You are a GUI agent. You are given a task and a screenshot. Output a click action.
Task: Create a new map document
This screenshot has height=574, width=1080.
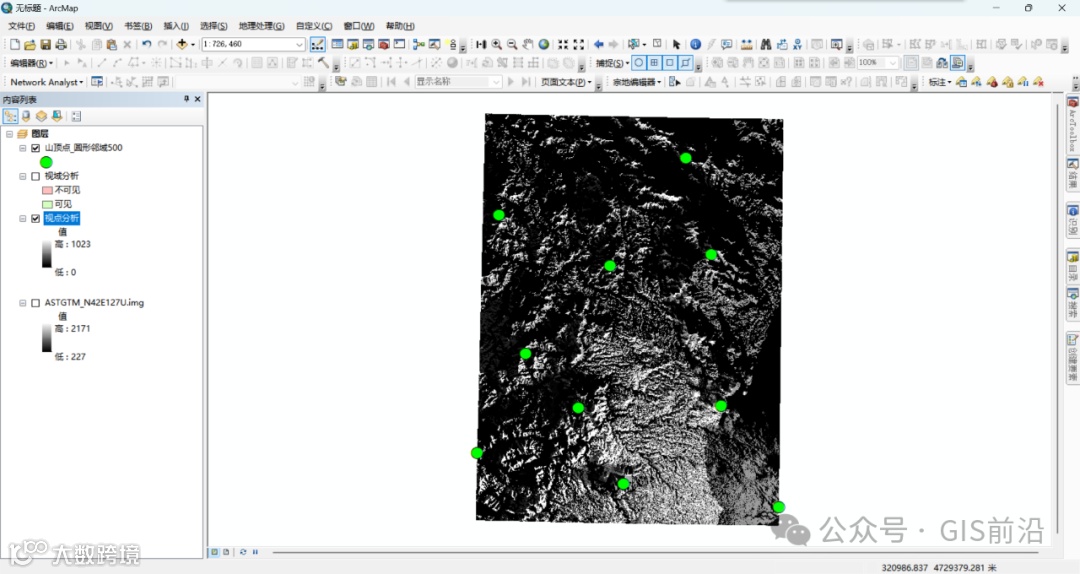coord(14,44)
